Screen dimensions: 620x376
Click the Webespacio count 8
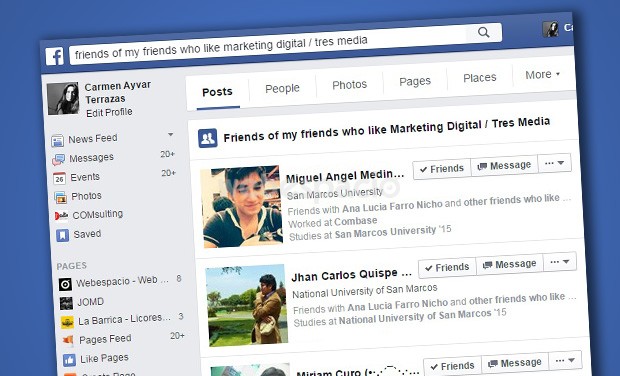click(x=179, y=278)
